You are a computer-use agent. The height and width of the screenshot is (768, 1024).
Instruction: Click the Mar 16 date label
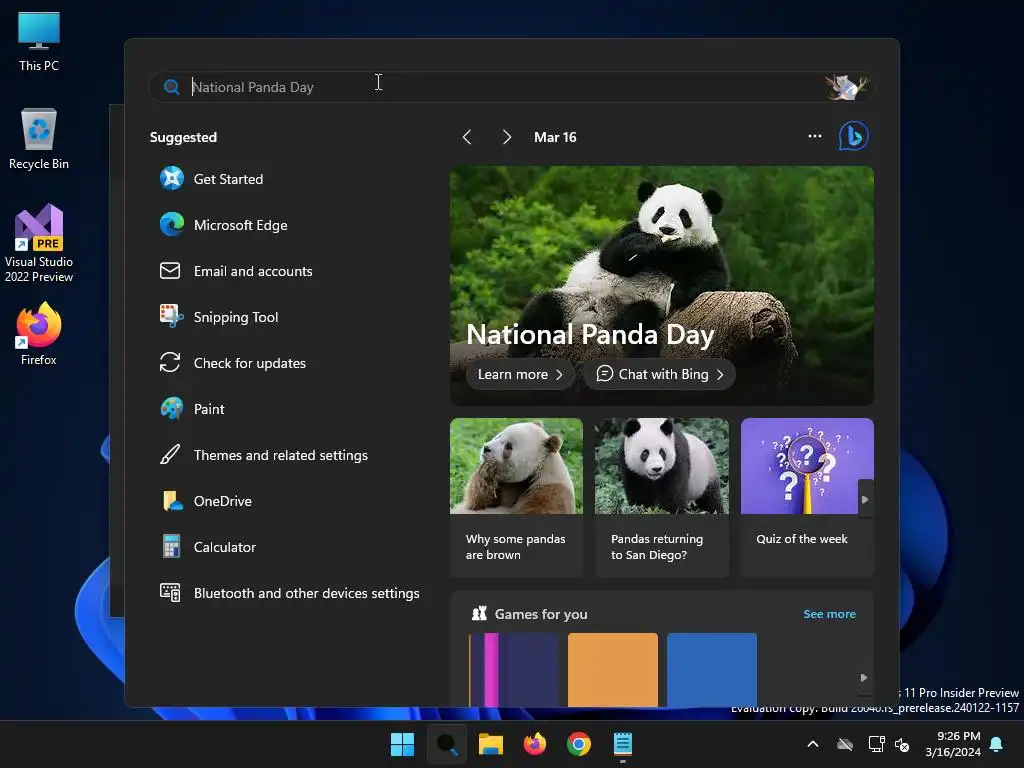(x=555, y=137)
